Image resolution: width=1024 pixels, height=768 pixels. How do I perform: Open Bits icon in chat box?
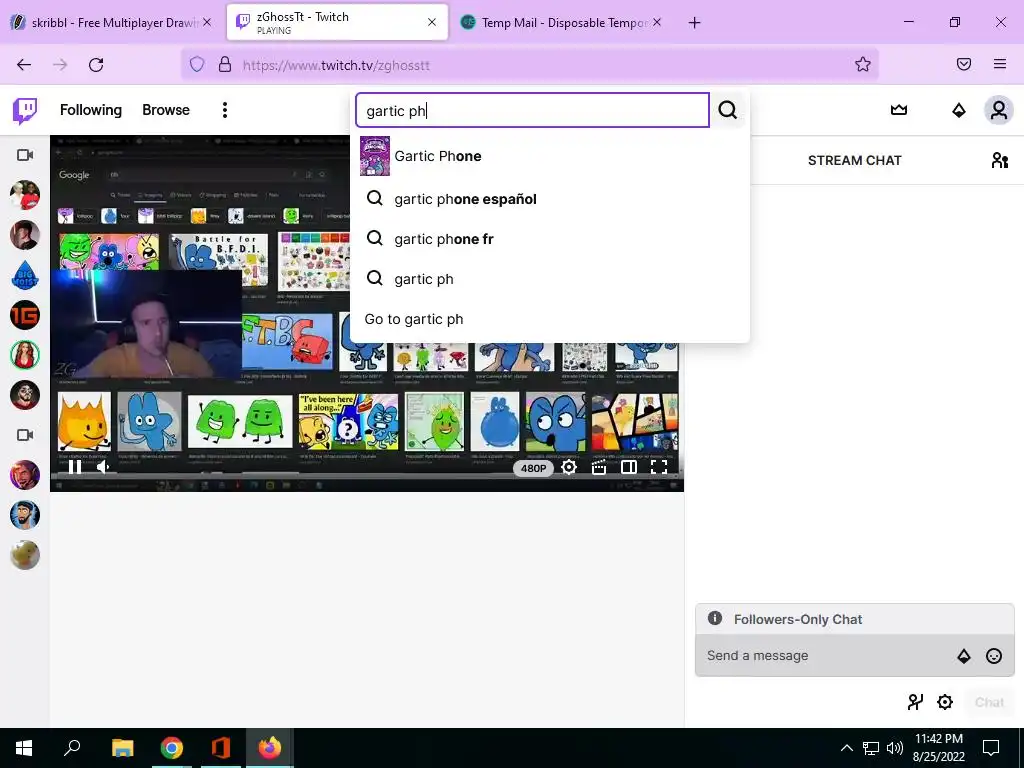coord(964,656)
